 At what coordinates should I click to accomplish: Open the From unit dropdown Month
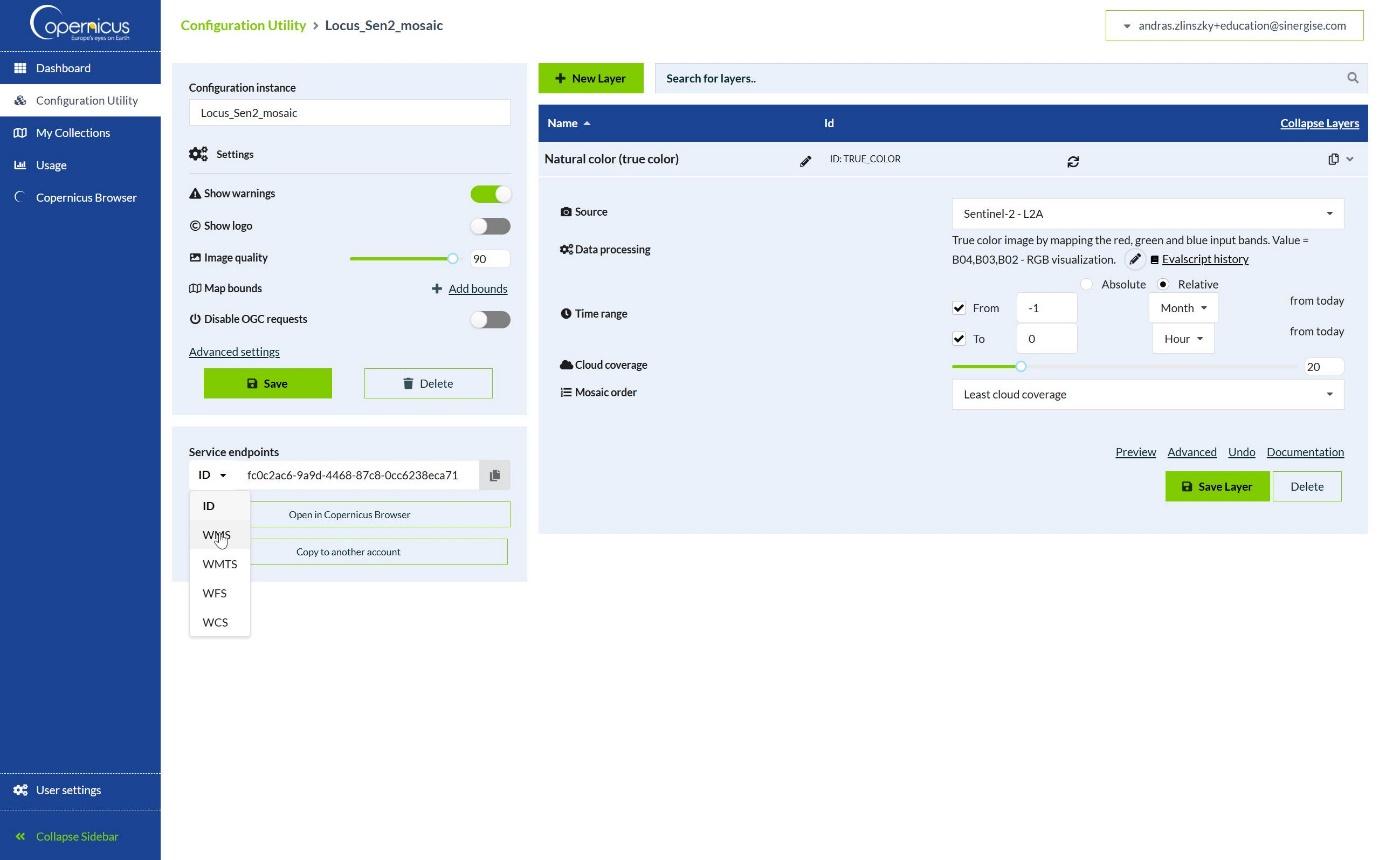pyautogui.click(x=1183, y=308)
